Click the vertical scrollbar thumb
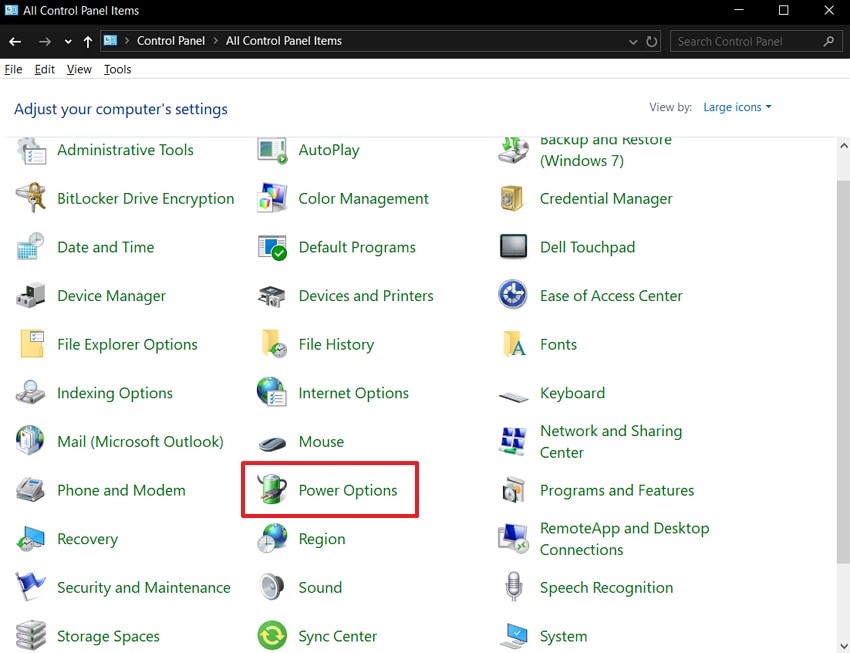Image resolution: width=850 pixels, height=653 pixels. click(843, 371)
